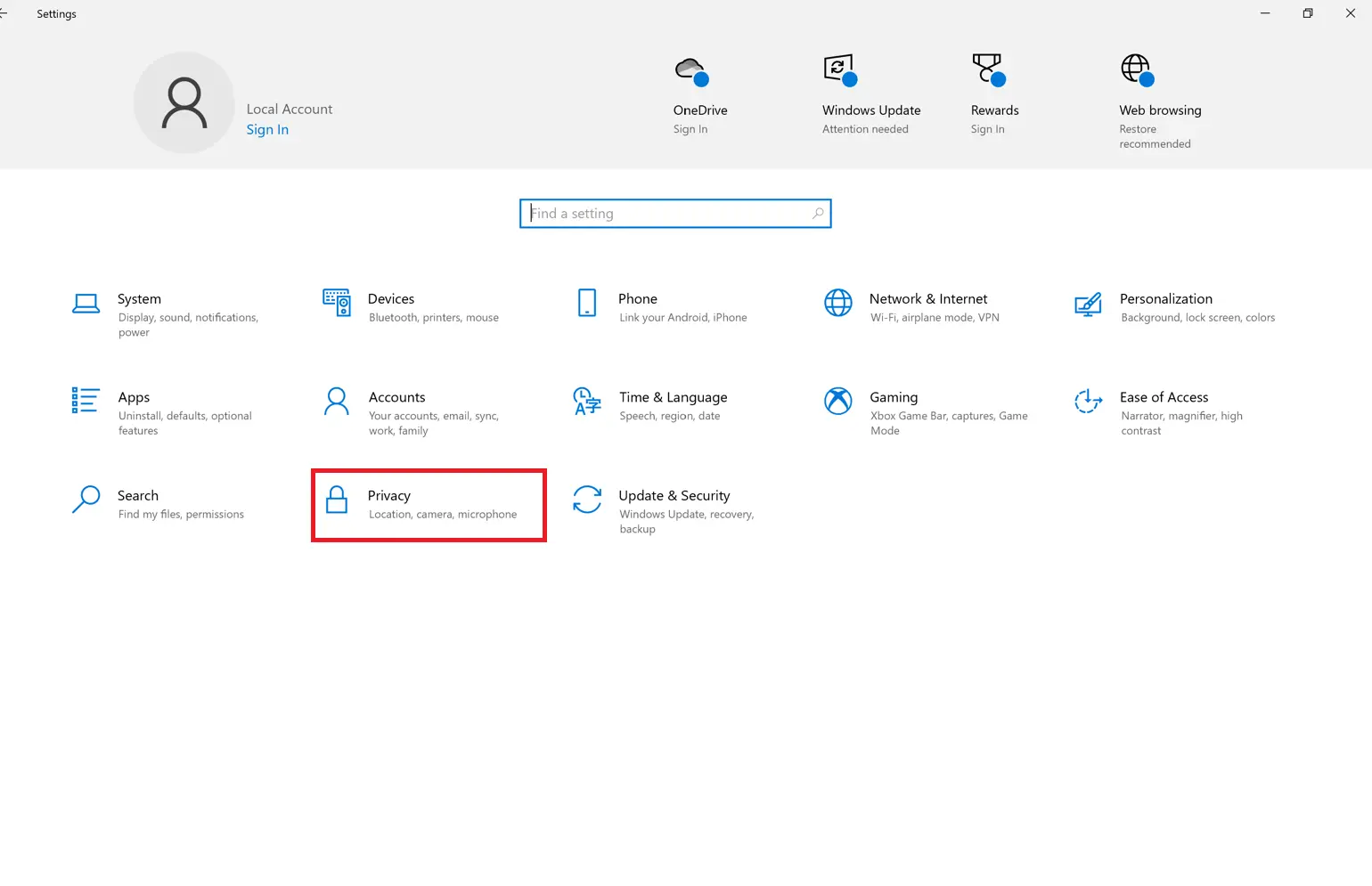Image resolution: width=1372 pixels, height=886 pixels.
Task: Open the Update & Security refresh icon
Action: [587, 500]
